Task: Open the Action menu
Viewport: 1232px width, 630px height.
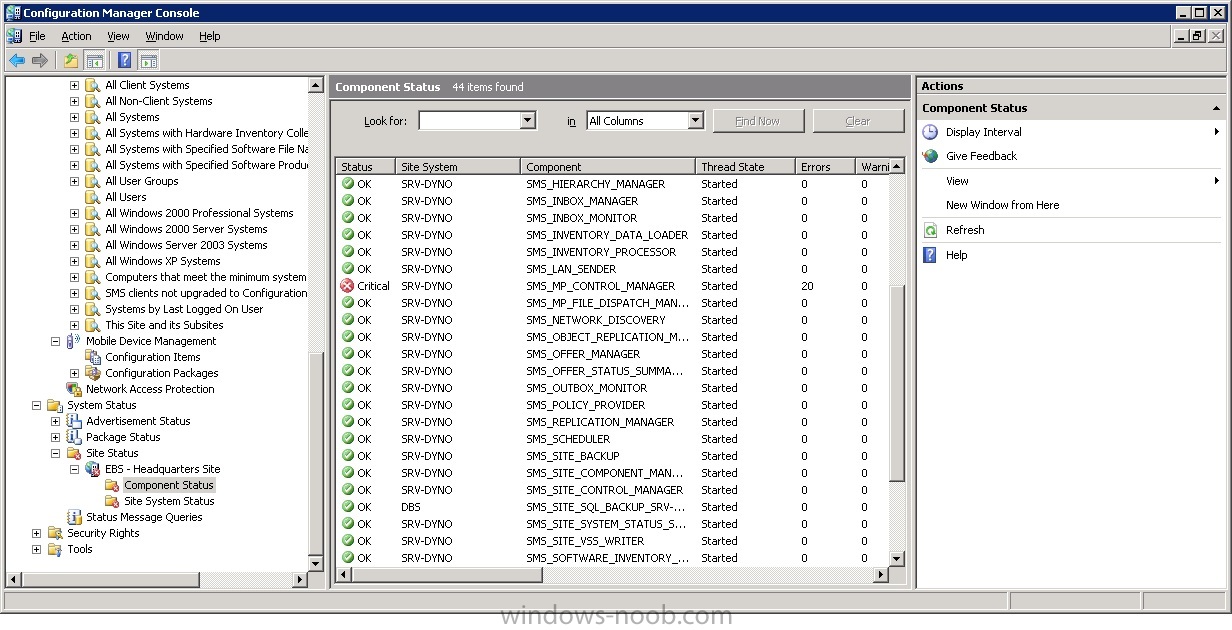Action: (76, 36)
